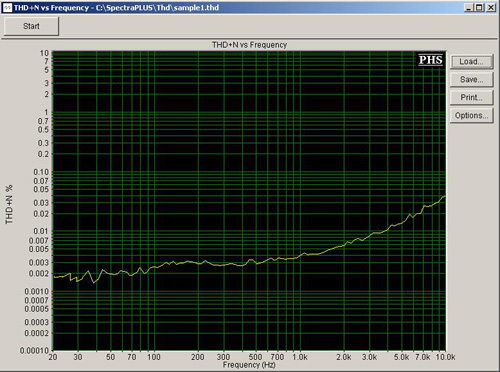Click the 10.0k frequency axis tick label
Screen dimensions: 500x372
coord(445,357)
